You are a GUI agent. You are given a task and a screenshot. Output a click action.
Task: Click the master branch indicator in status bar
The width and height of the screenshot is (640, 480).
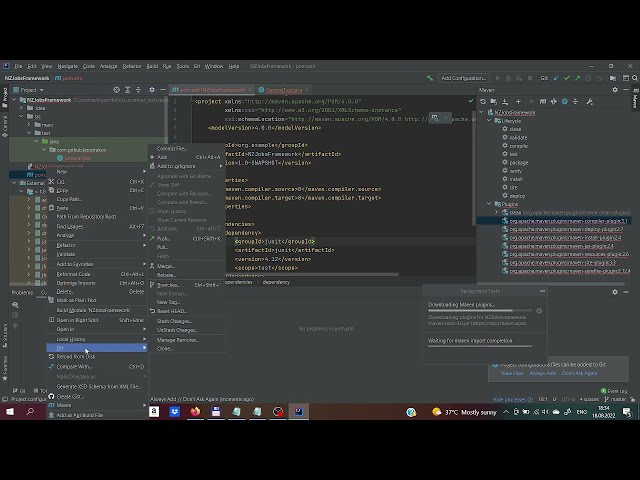coord(615,399)
